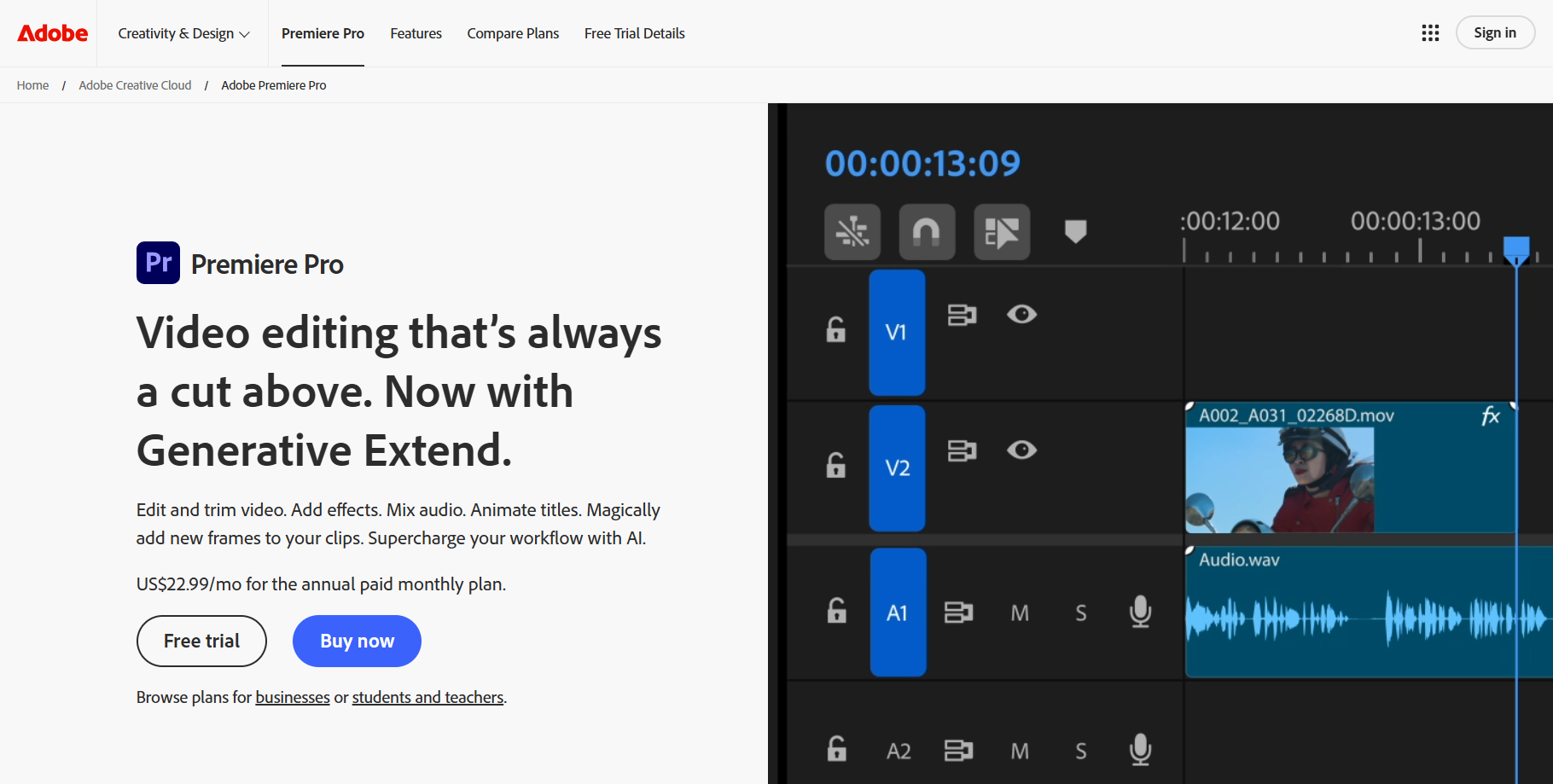This screenshot has width=1553, height=784.
Task: Click the A2 track label
Action: point(899,751)
